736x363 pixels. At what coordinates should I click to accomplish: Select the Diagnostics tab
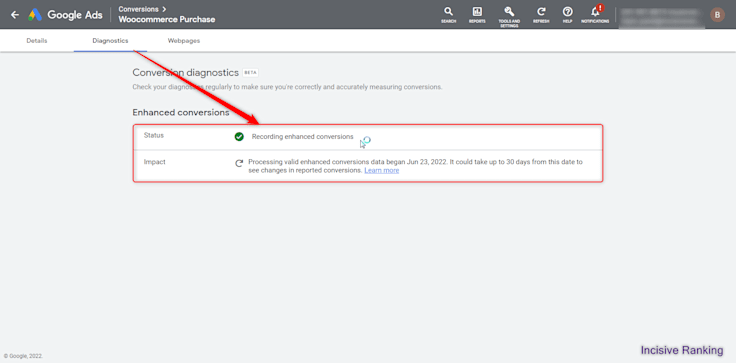click(x=110, y=41)
